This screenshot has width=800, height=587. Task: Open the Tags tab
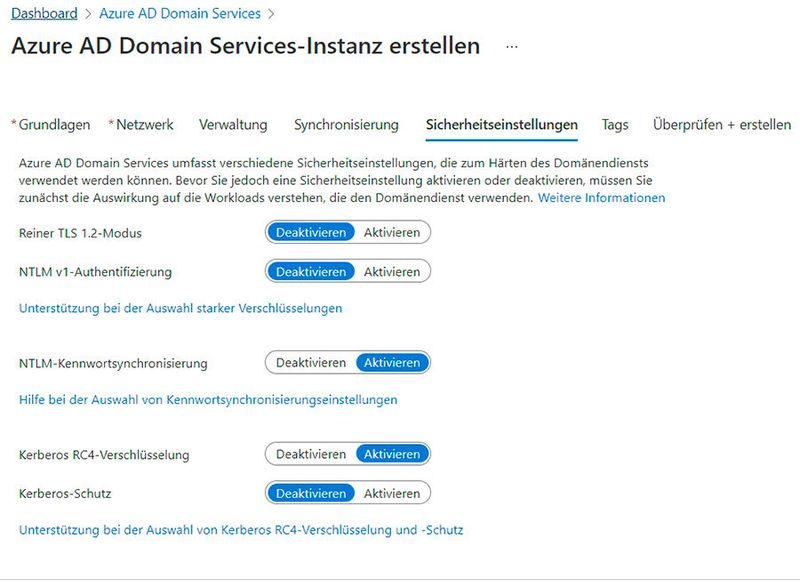[x=613, y=124]
